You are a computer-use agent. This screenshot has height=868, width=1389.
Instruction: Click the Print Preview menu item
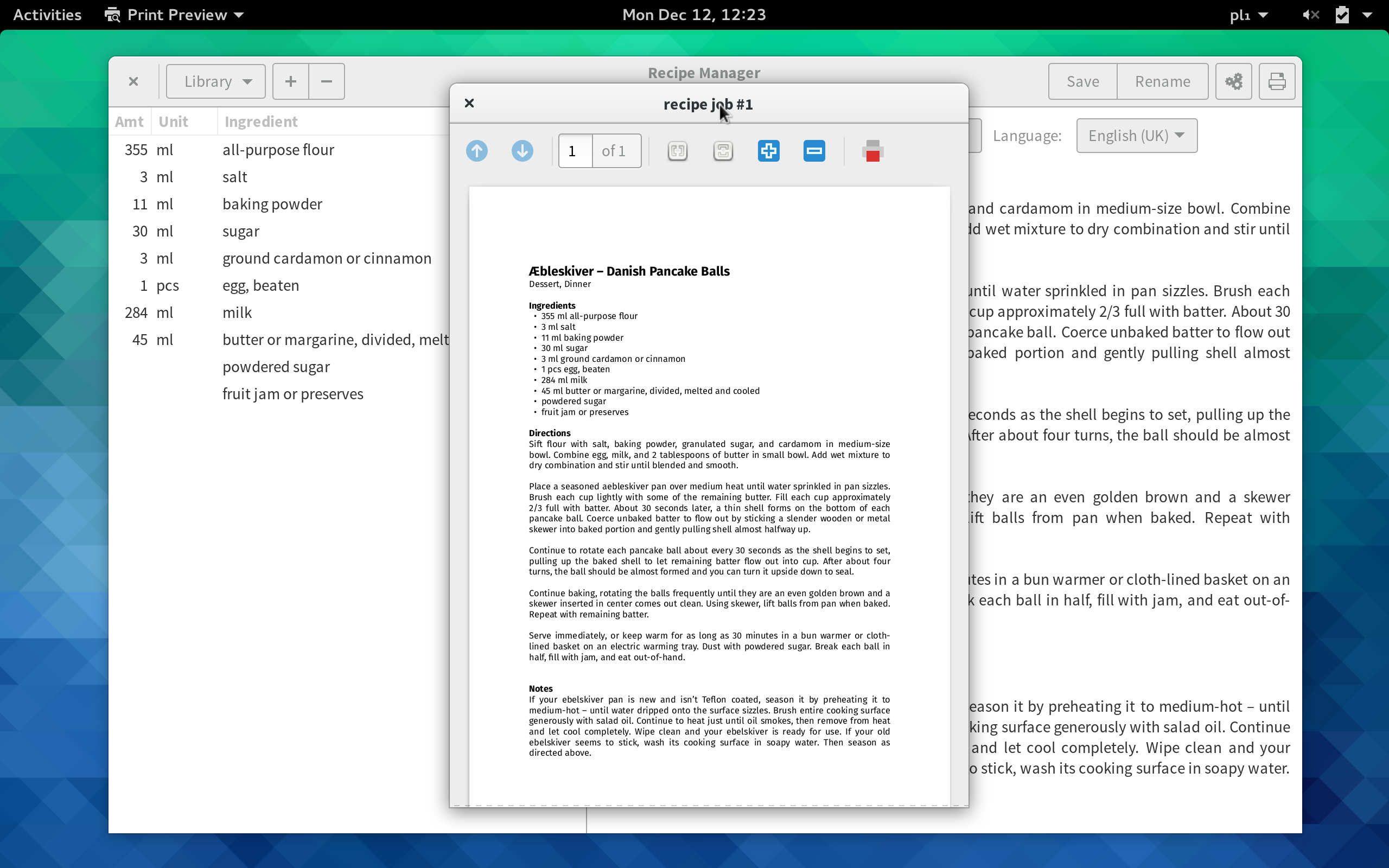click(175, 15)
